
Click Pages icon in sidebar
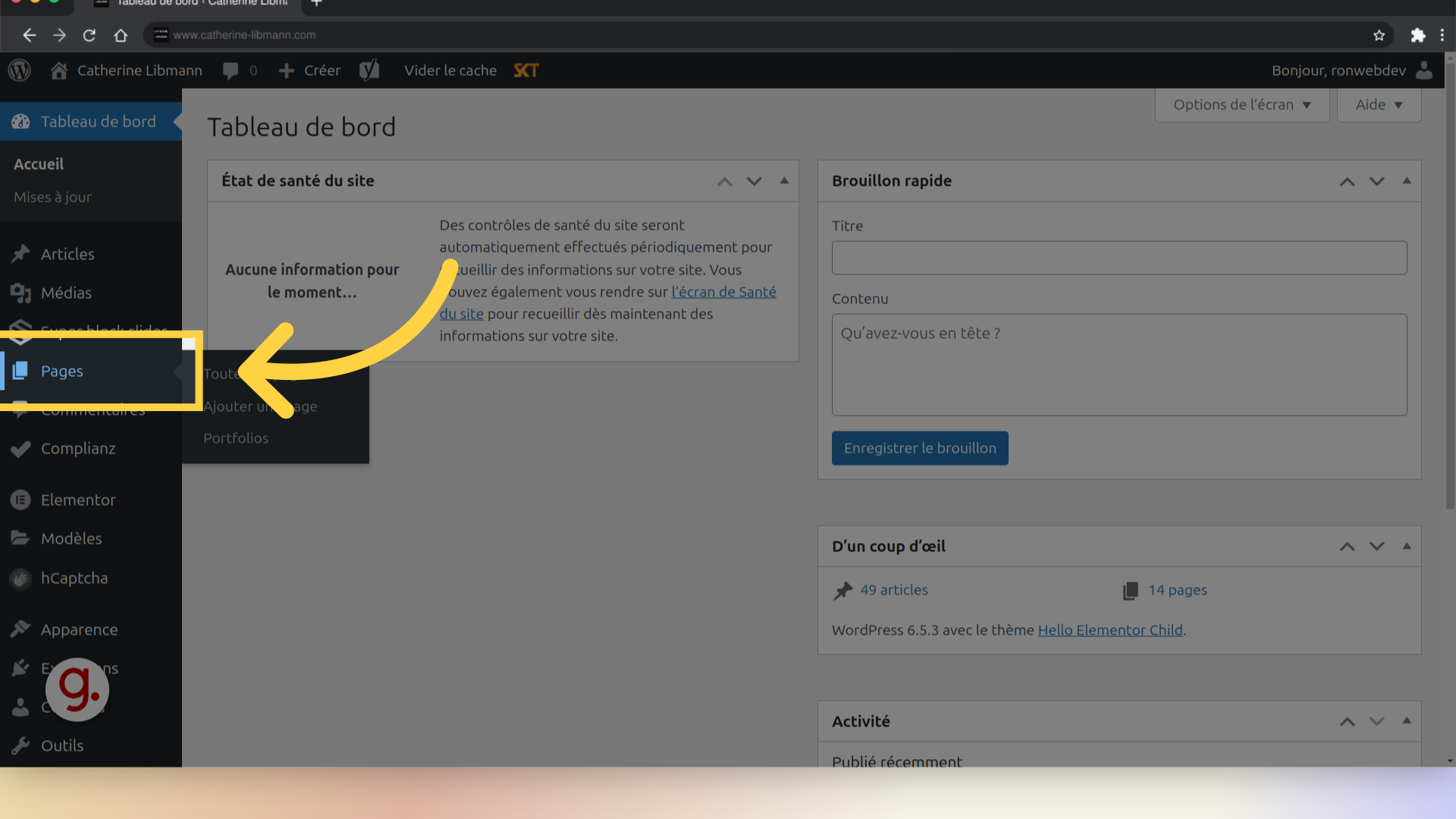tap(20, 371)
